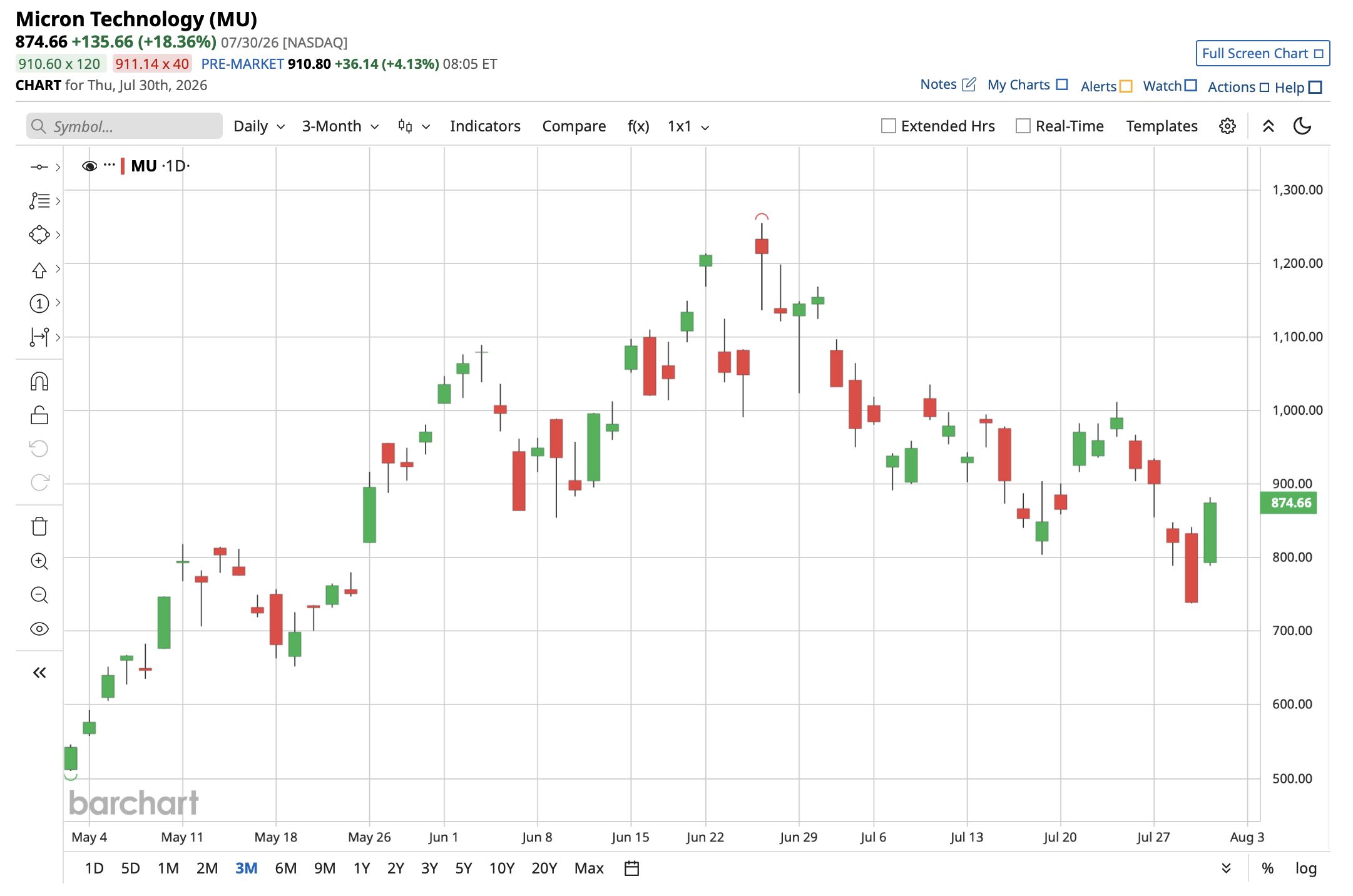Undo the last drawing action
The image size is (1353, 896).
[39, 449]
